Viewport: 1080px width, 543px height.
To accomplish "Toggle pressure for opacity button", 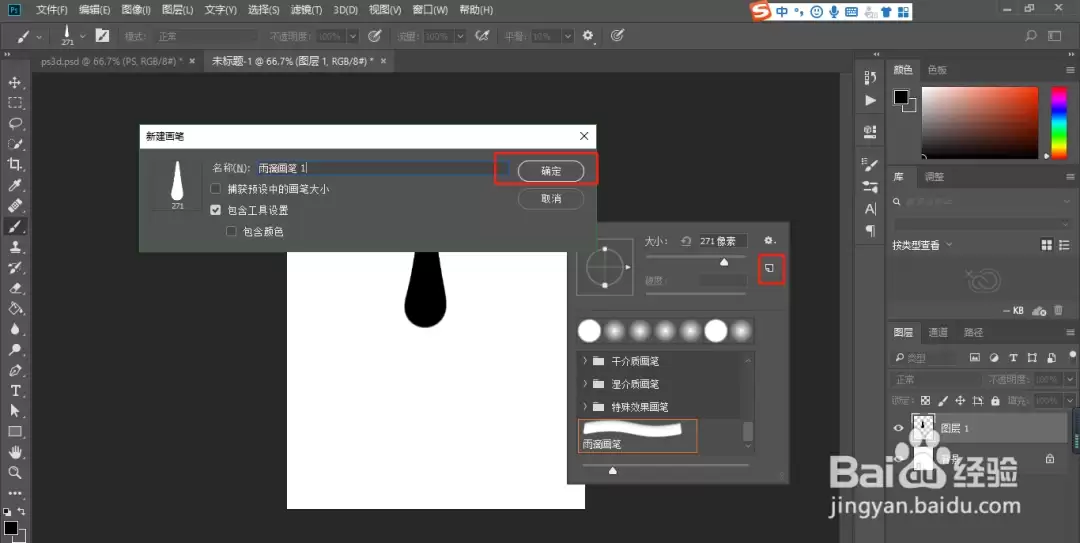I will tap(375, 36).
